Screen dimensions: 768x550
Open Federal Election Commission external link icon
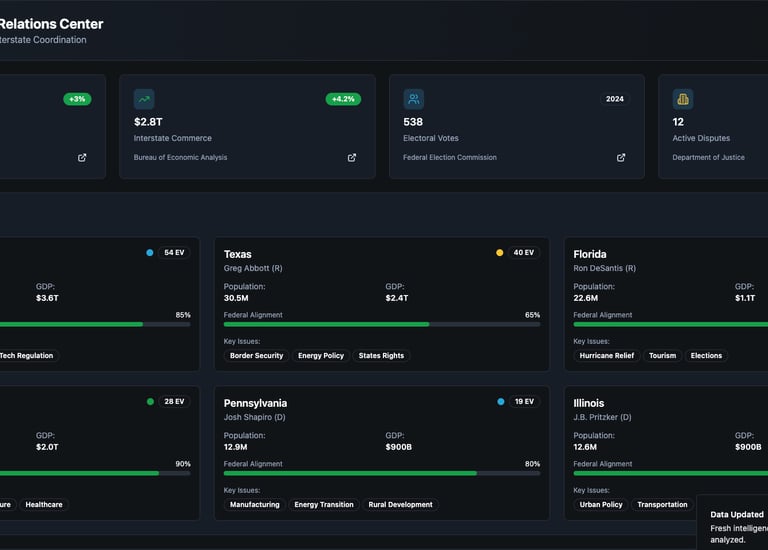[x=621, y=158]
